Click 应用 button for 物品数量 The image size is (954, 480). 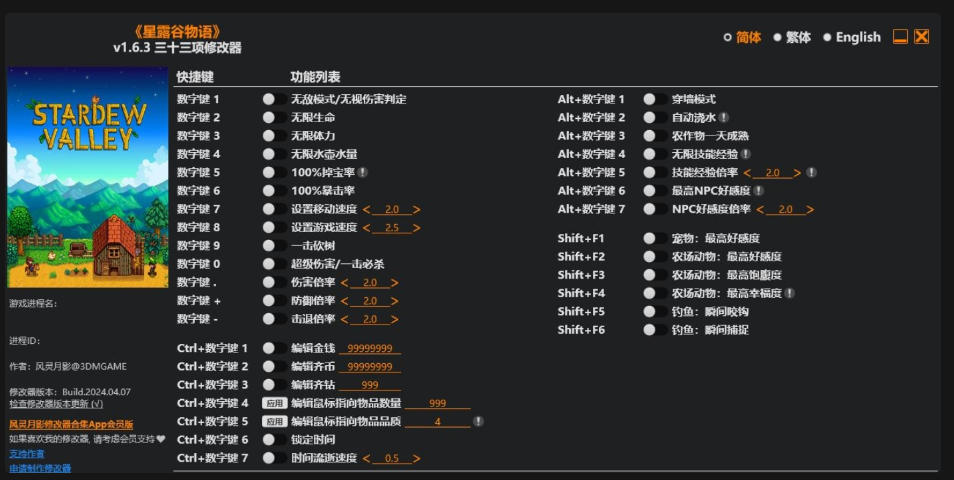[274, 403]
